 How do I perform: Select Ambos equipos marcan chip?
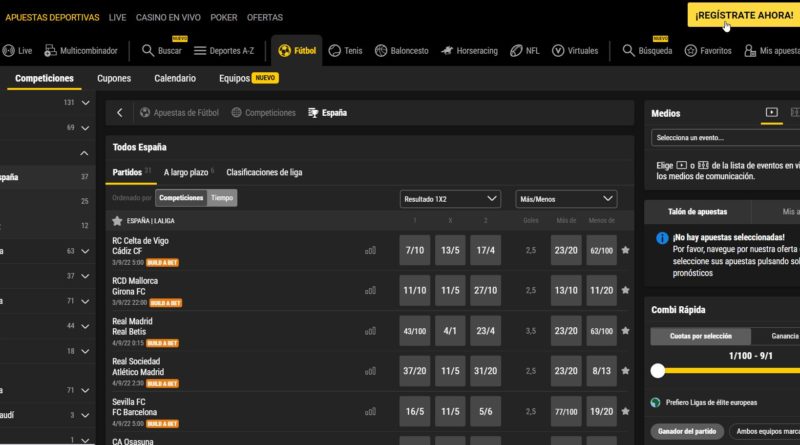[767, 431]
